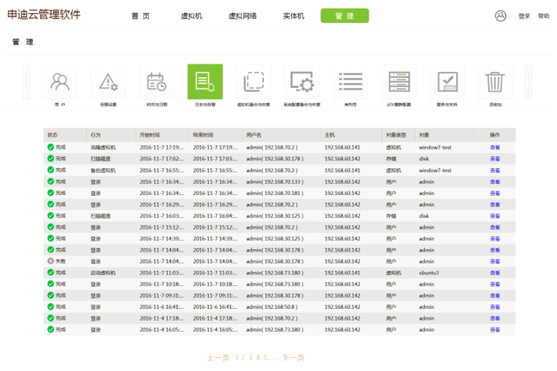Viewport: 557px width, 371px height.
Task: Click the user profile avatar icon
Action: point(501,16)
